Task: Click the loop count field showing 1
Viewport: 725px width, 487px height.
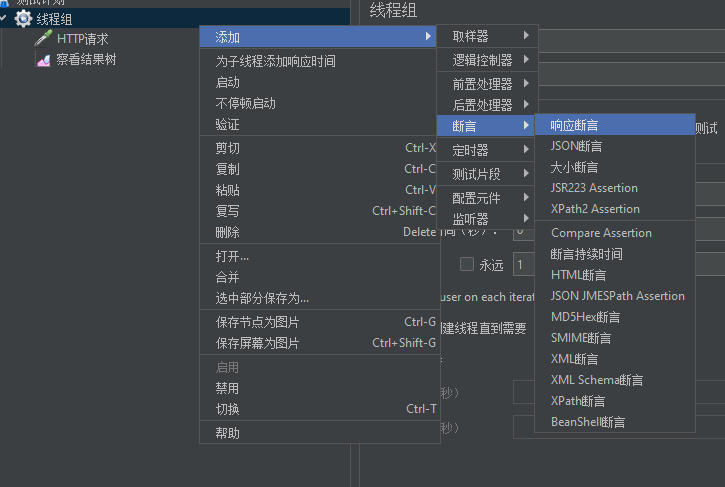Action: (523, 265)
